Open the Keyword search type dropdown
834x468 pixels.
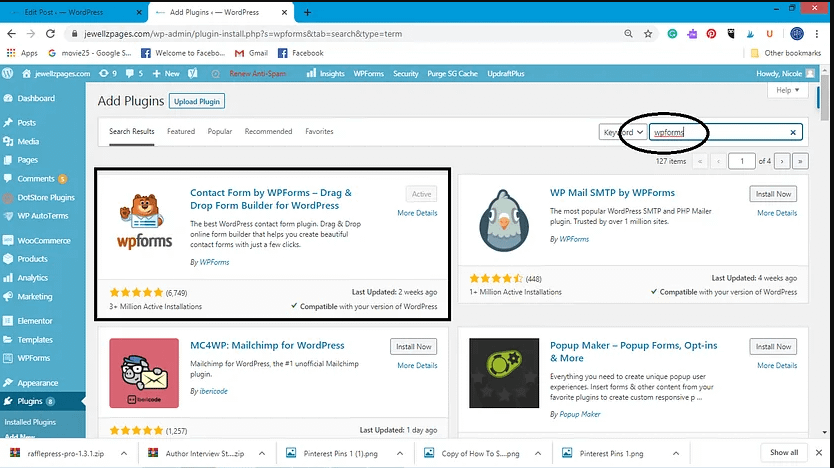pyautogui.click(x=623, y=132)
